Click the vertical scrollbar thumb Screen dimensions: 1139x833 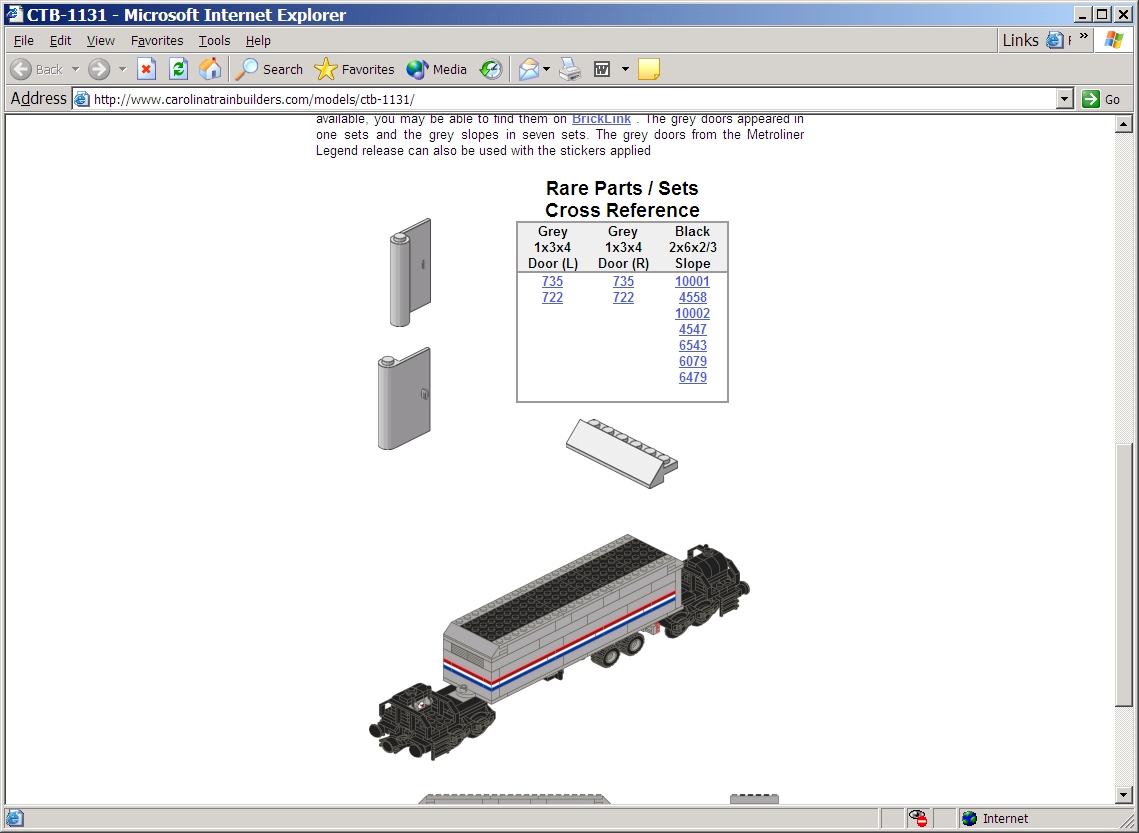tap(1123, 574)
